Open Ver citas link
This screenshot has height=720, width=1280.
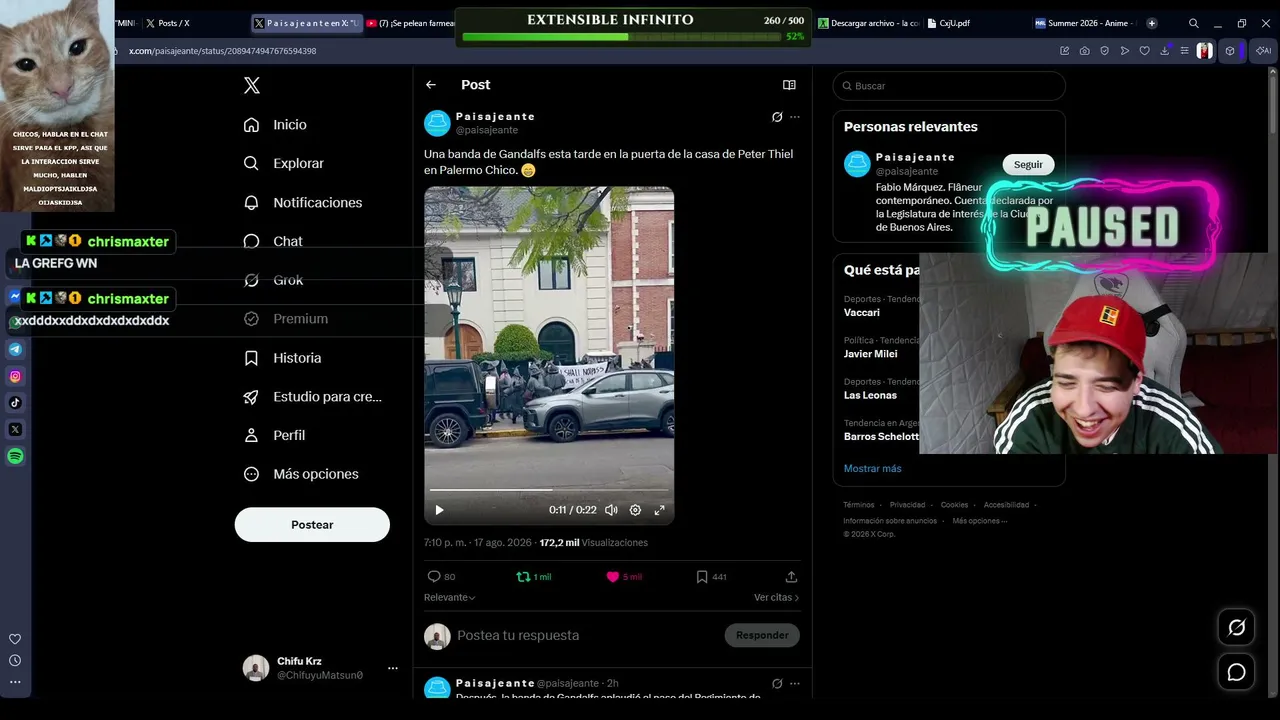[777, 597]
